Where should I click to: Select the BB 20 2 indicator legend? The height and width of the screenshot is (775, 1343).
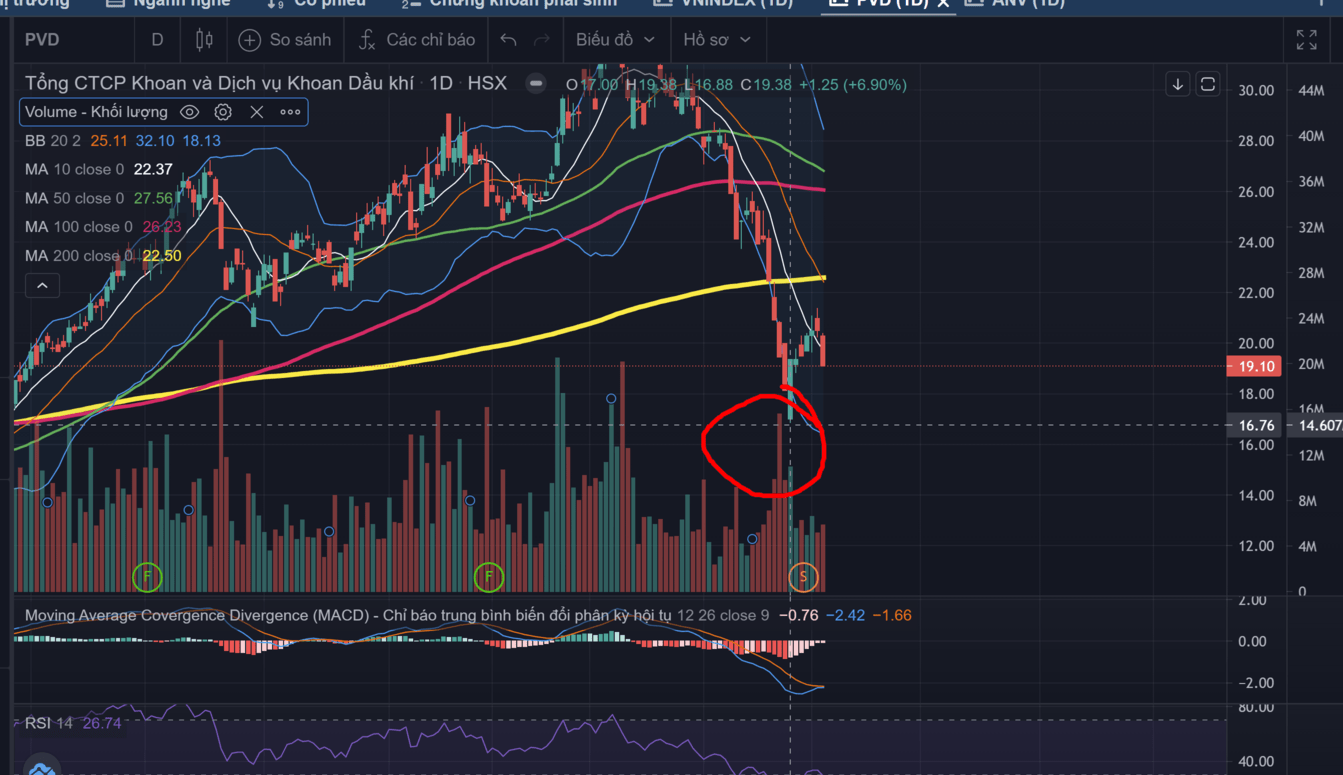(x=53, y=141)
